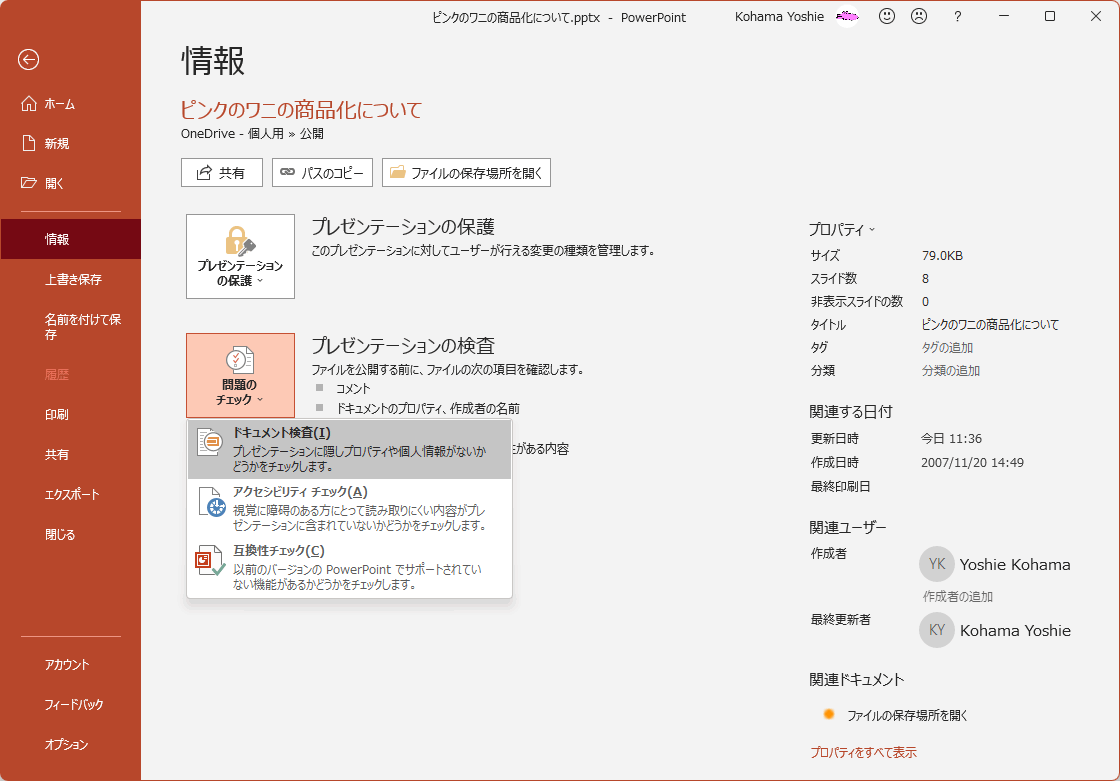
Task: Open the smiley feedback icon
Action: click(x=886, y=16)
